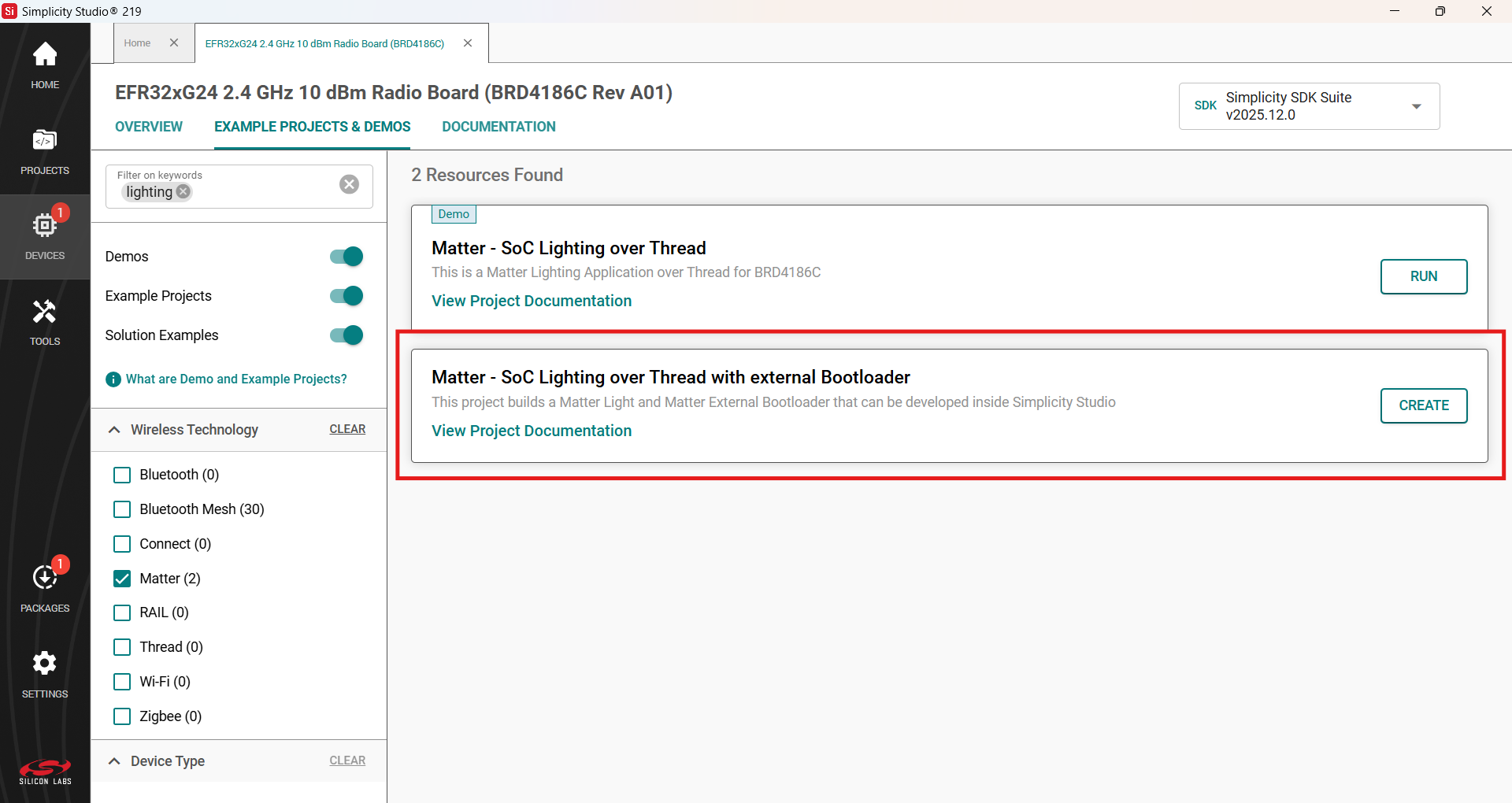Switch to the DOCUMENTATION tab
This screenshot has width=1512, height=803.
click(x=498, y=127)
